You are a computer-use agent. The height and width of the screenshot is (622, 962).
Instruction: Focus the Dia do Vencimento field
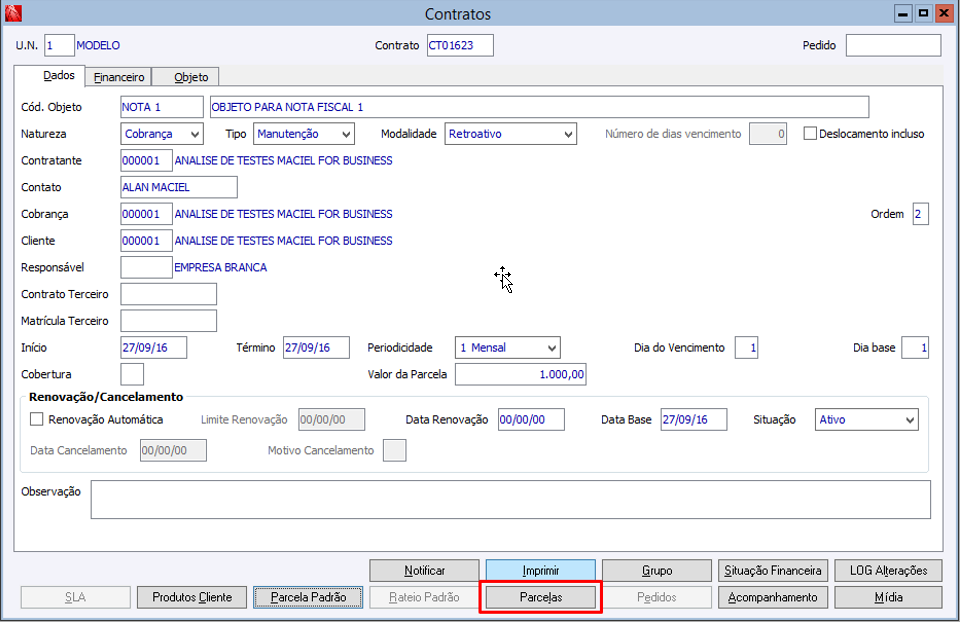(x=747, y=347)
